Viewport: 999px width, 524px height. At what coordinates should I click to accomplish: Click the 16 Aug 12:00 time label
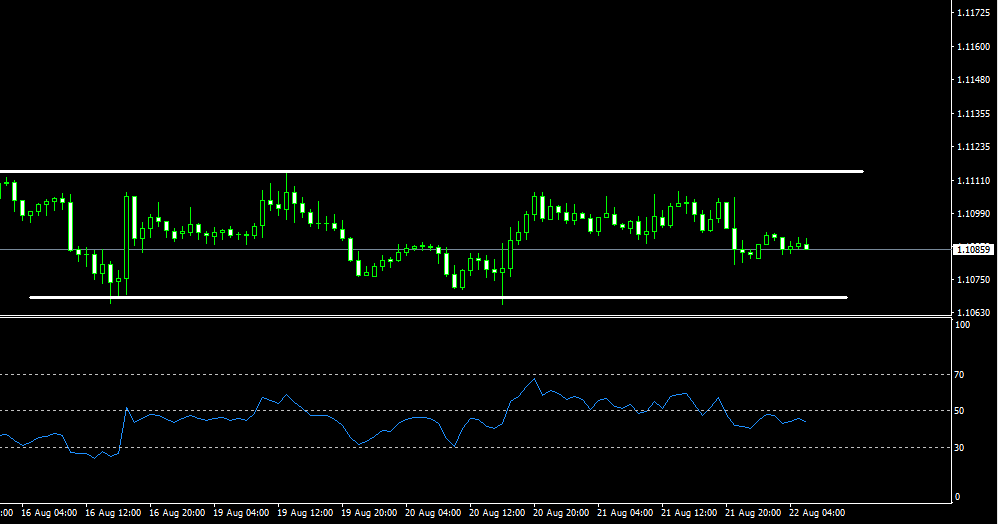[x=113, y=513]
